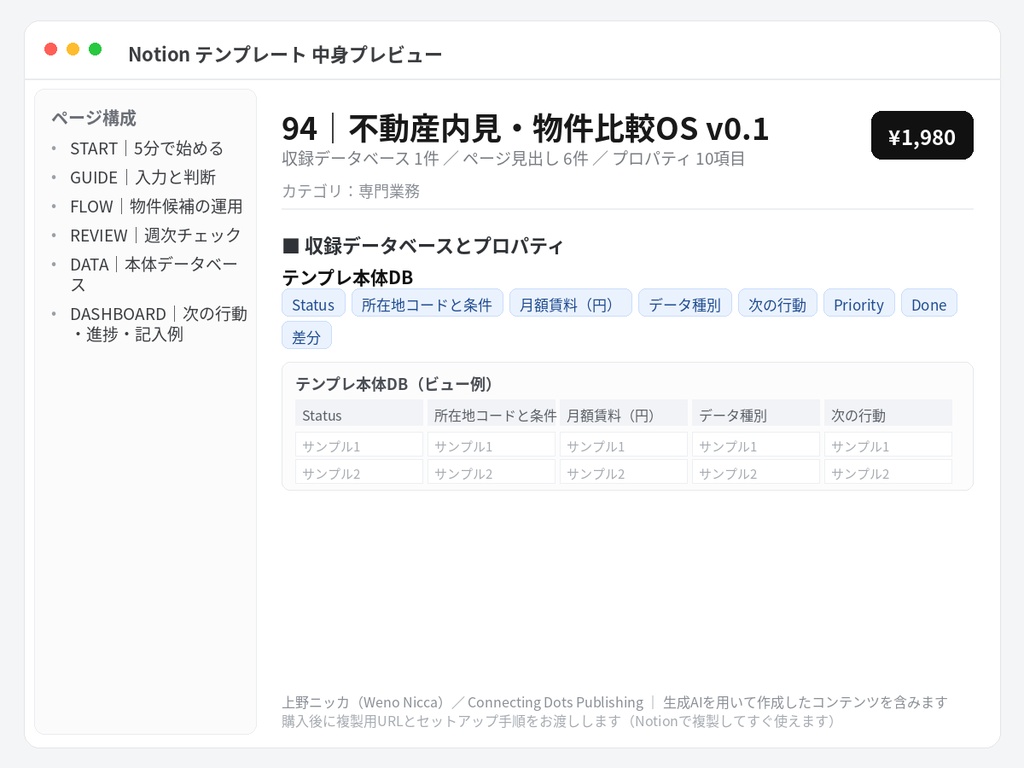Screen dimensions: 1024x768
Task: Click the green maximize window dot
Action: click(x=95, y=49)
